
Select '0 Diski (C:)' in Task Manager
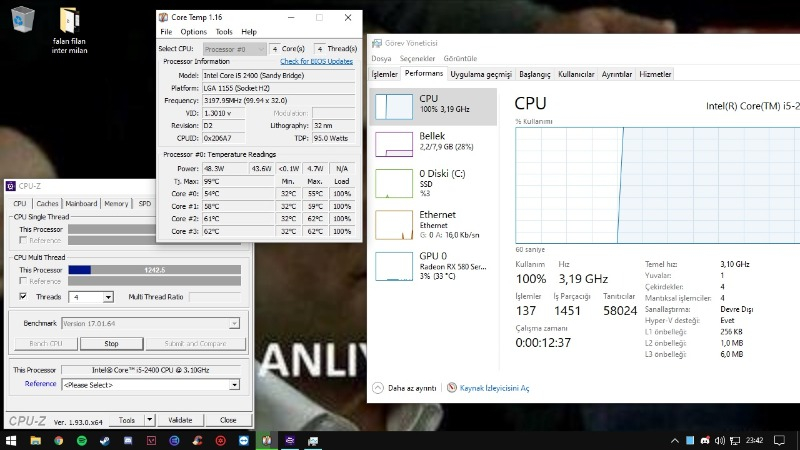433,183
